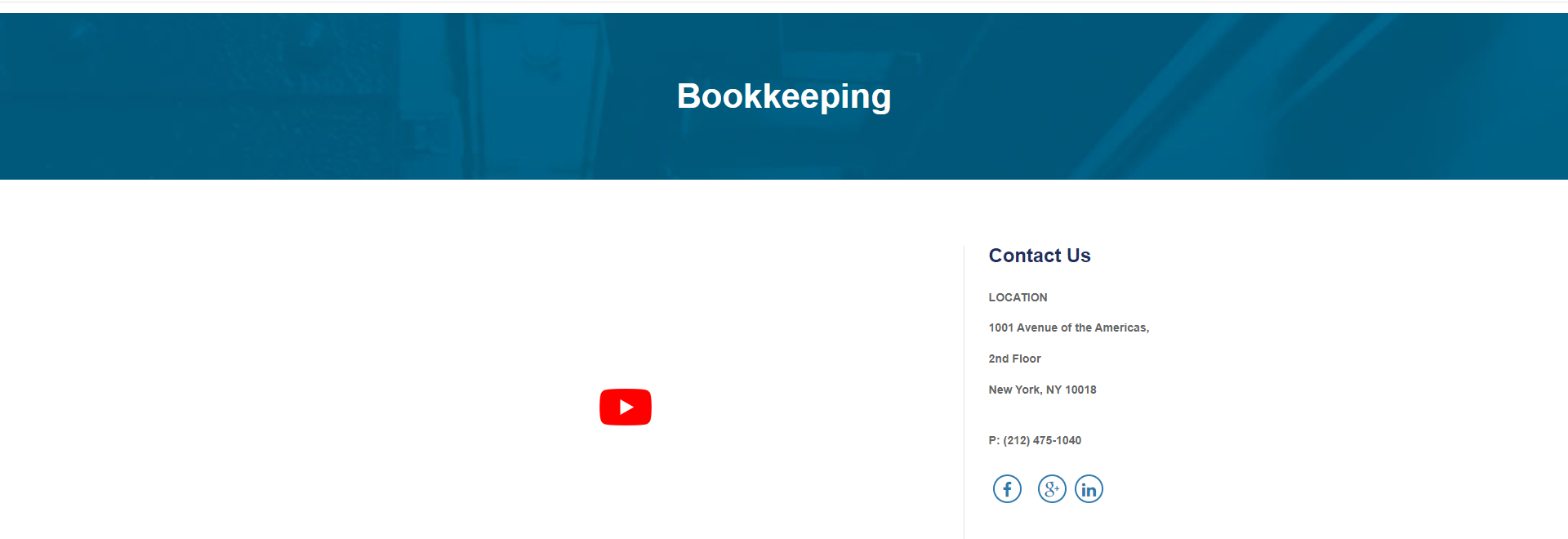Play the embedded YouTube video
The image size is (1568, 539).
click(626, 407)
